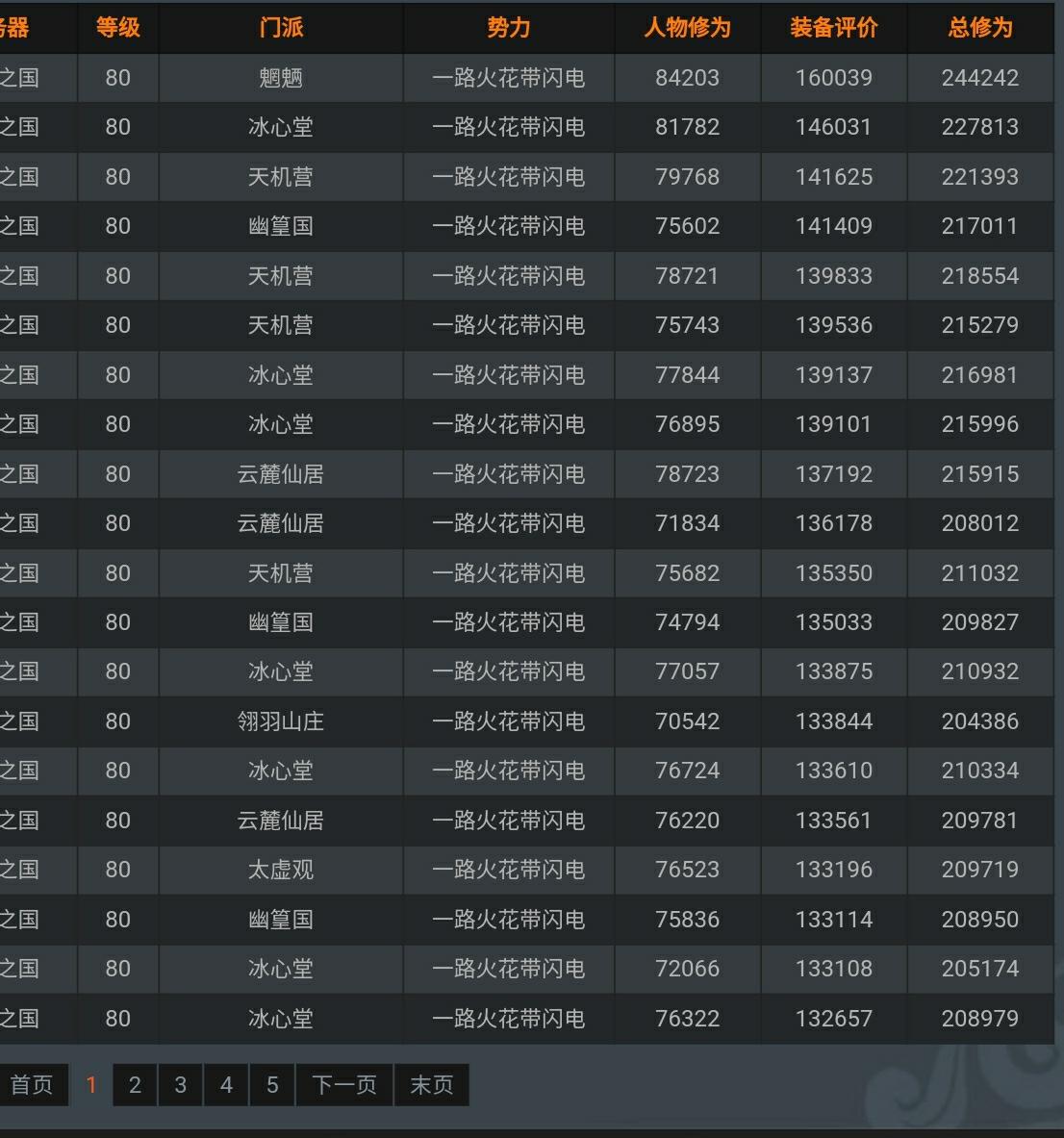
Task: Sort by 装备评价 header
Action: click(834, 28)
